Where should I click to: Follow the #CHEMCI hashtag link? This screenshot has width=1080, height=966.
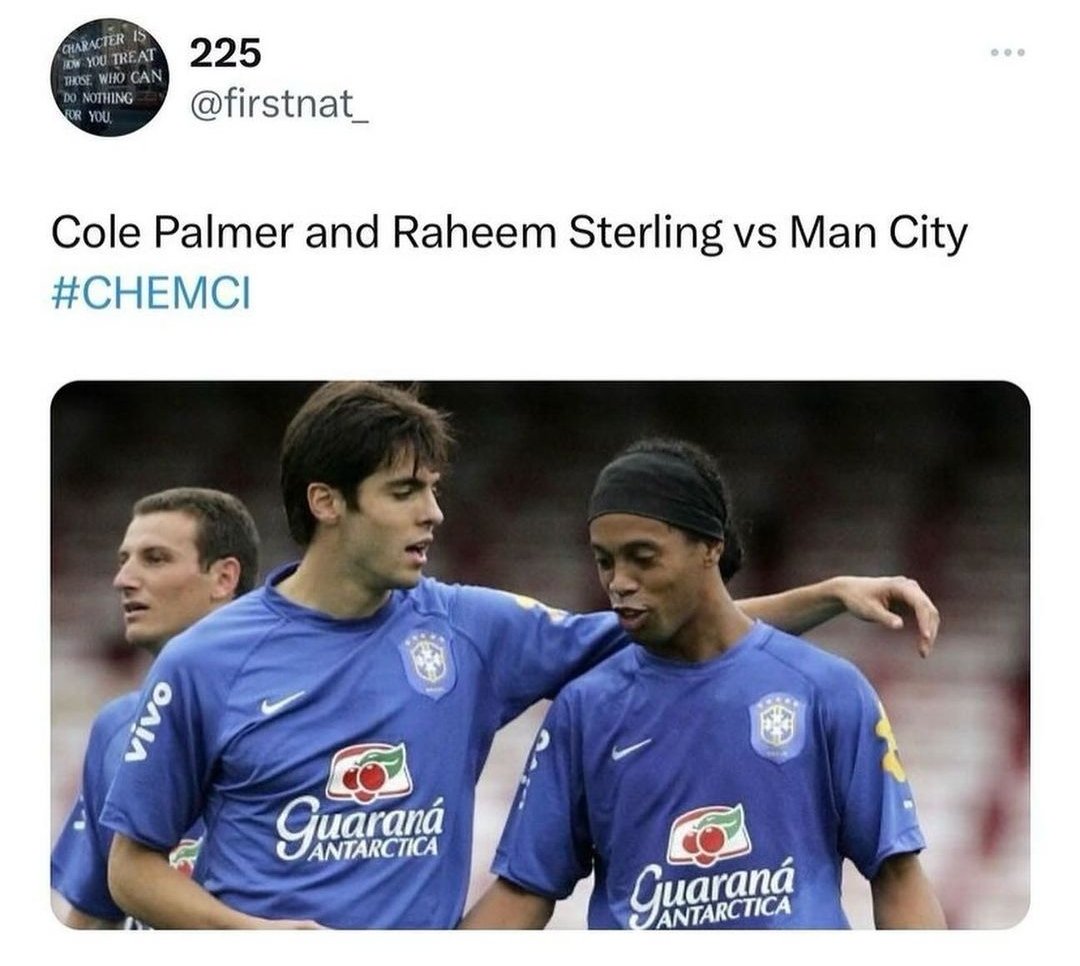(151, 292)
